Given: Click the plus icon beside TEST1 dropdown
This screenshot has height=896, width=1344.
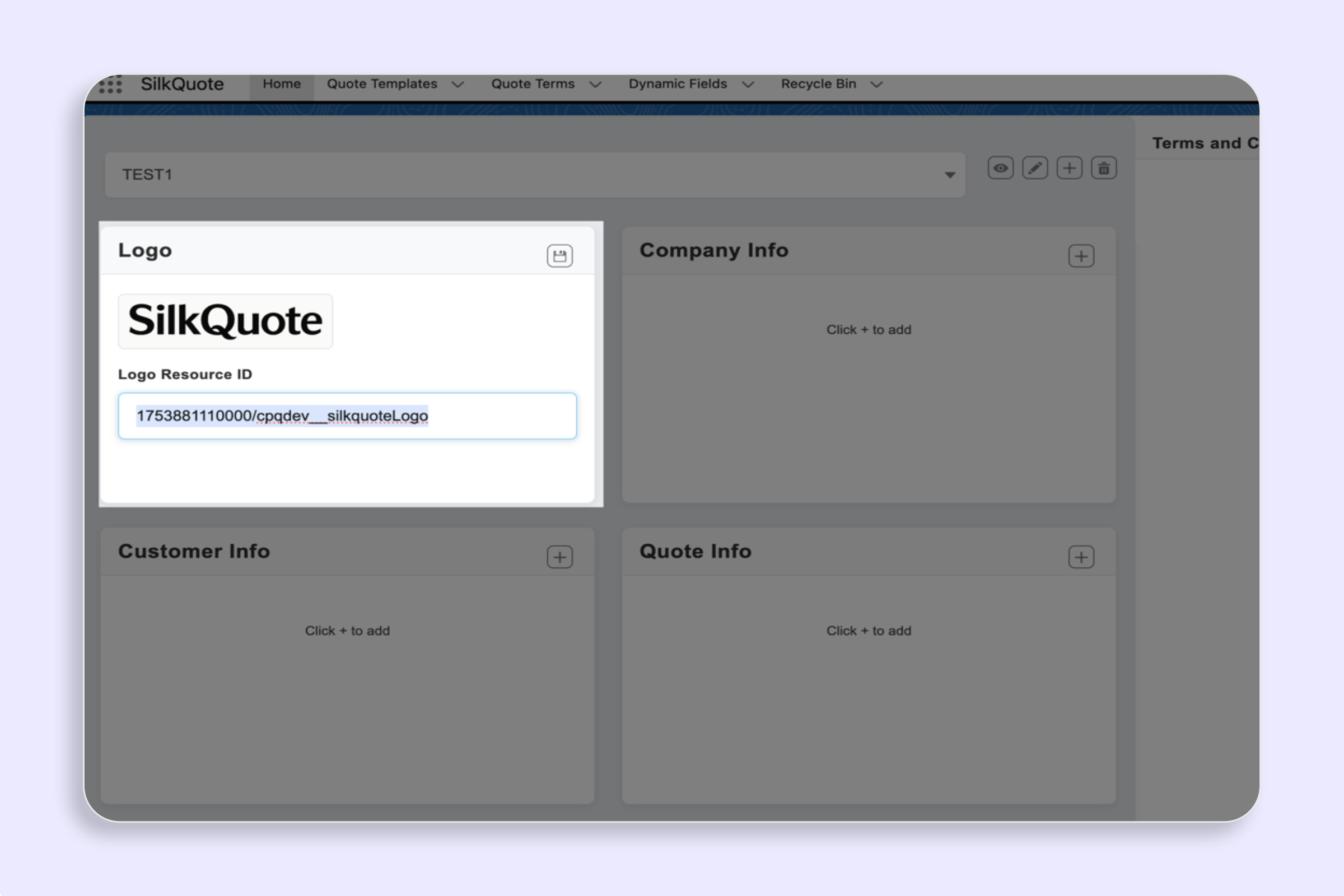Looking at the screenshot, I should pyautogui.click(x=1069, y=168).
